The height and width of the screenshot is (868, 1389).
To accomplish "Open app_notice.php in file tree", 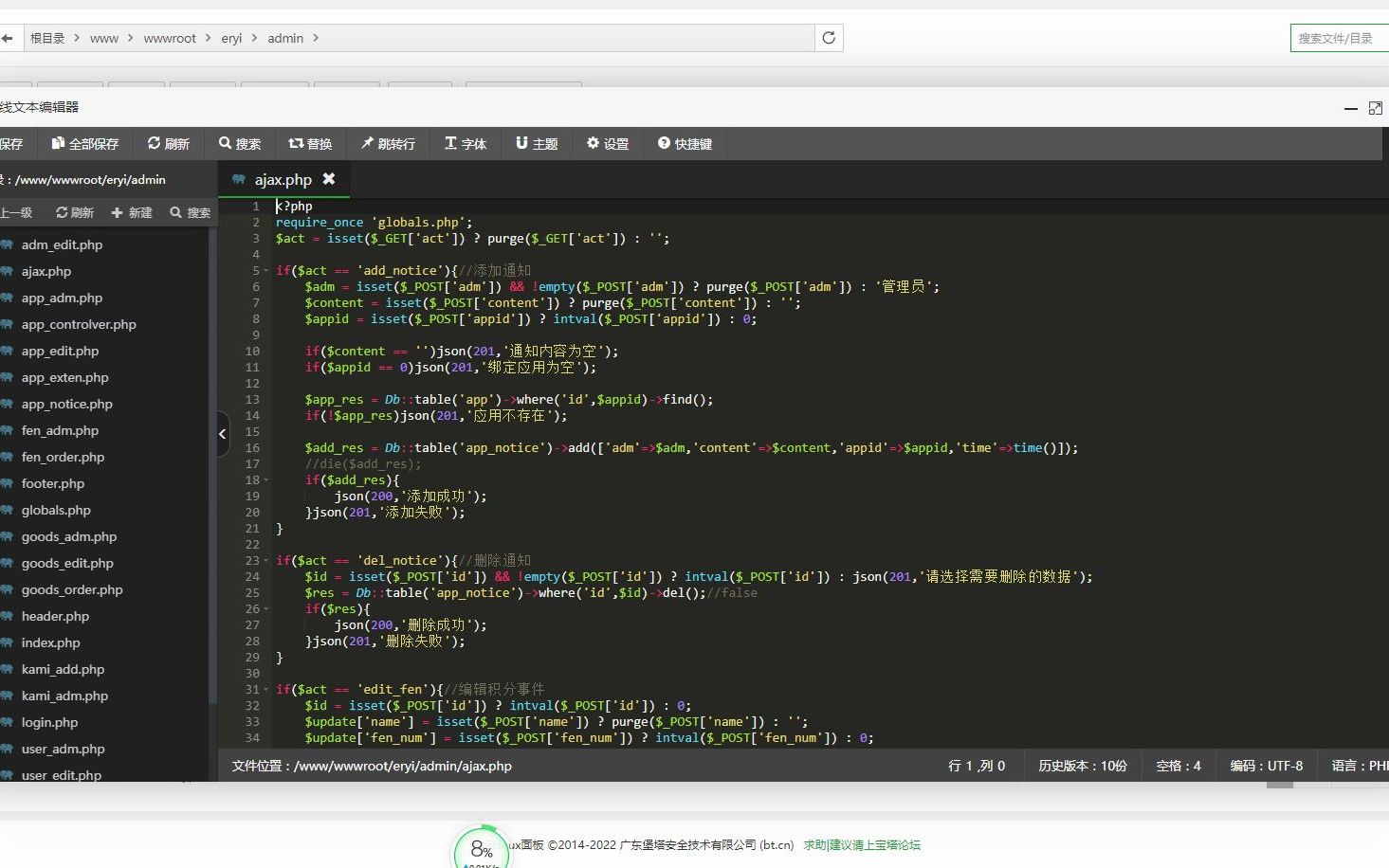I will pyautogui.click(x=66, y=404).
